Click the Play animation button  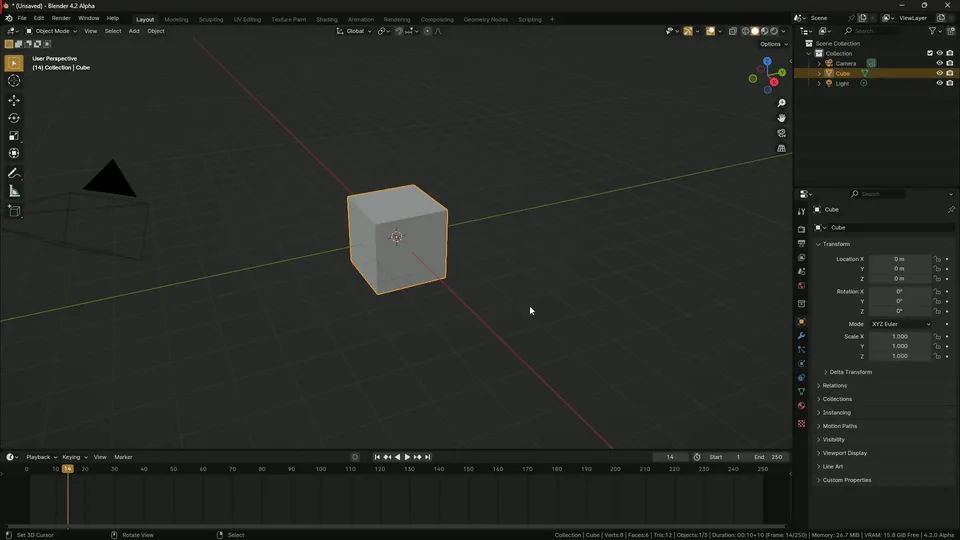(407, 457)
